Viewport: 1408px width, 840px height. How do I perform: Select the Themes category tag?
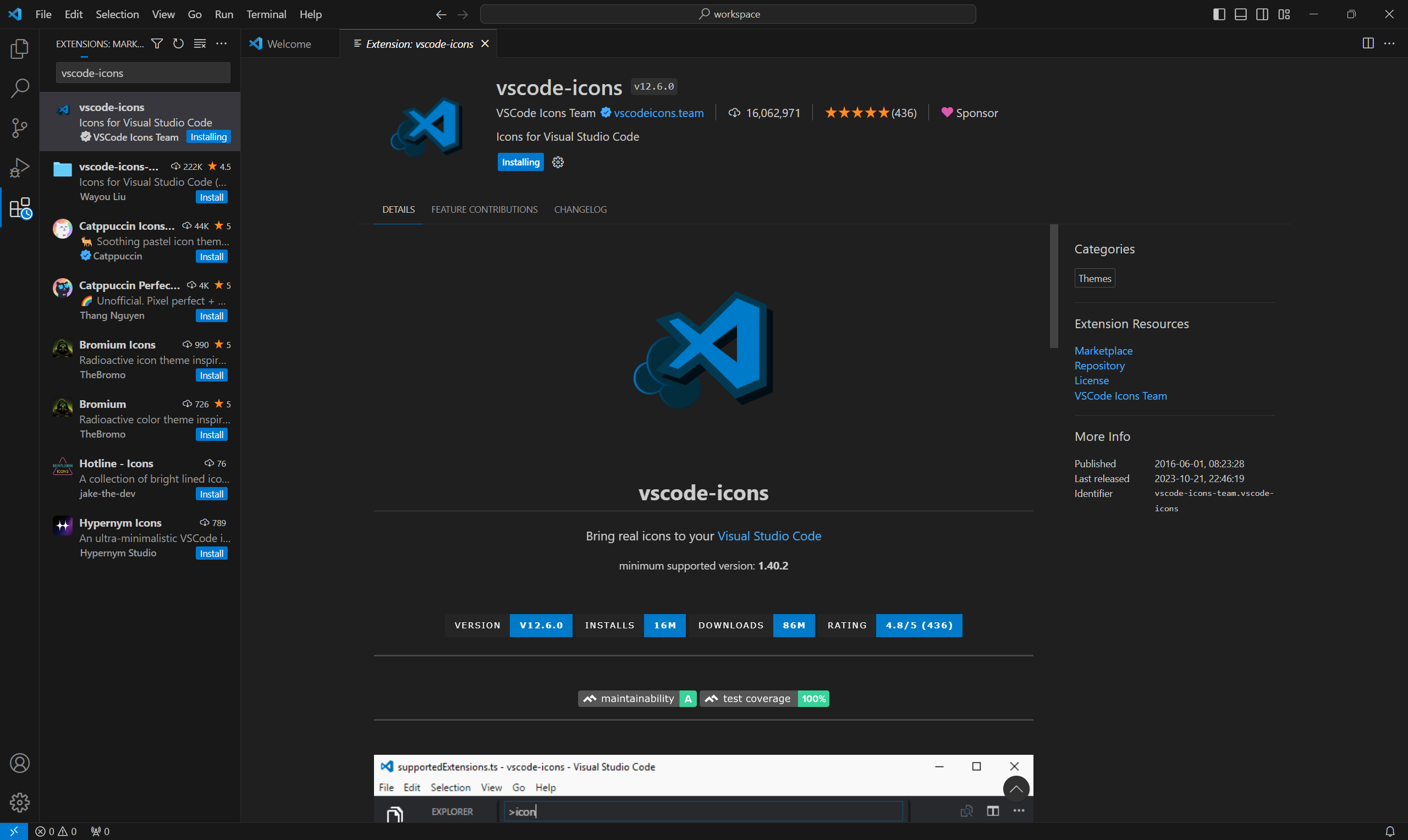1094,279
